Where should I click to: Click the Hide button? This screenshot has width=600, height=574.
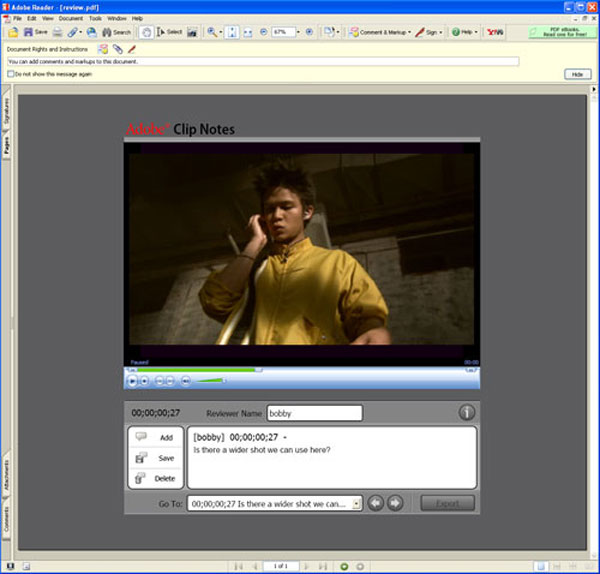coord(577,74)
